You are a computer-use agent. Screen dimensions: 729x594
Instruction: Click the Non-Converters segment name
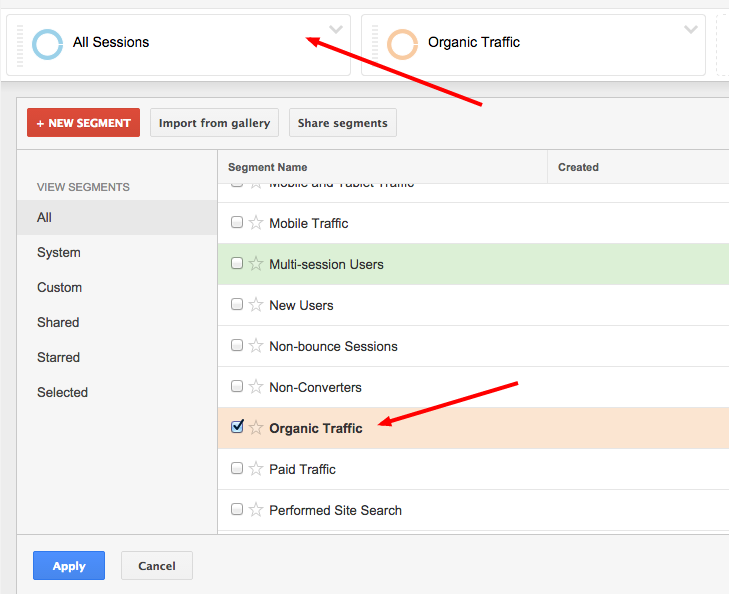tap(315, 387)
